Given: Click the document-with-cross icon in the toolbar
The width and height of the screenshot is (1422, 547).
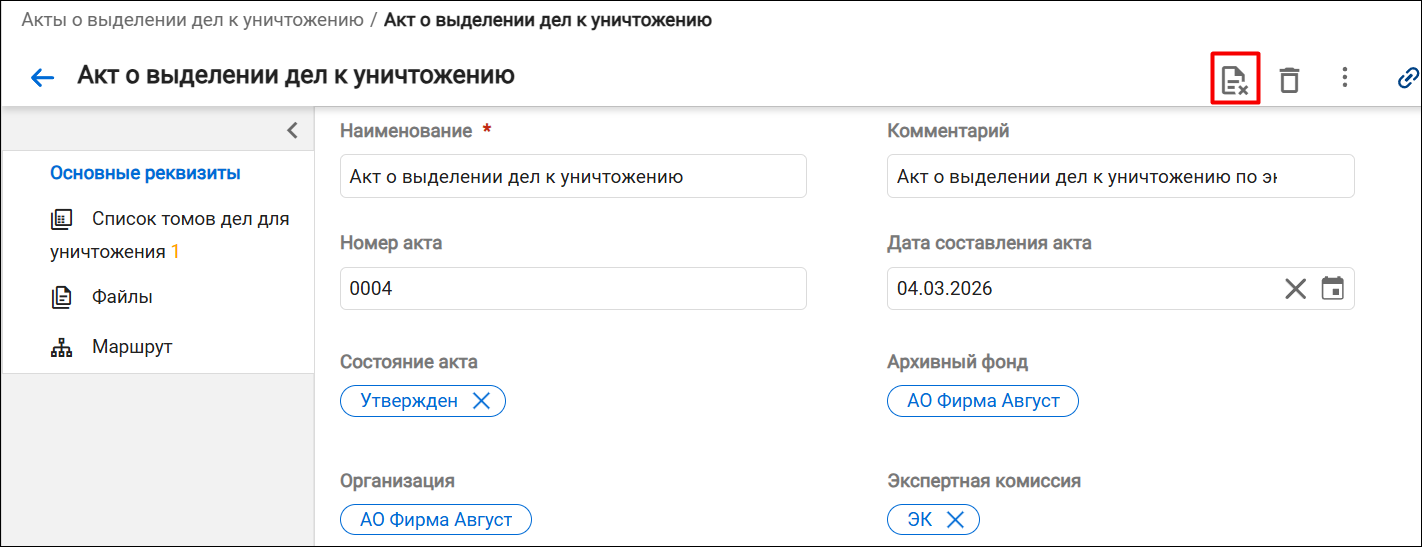Looking at the screenshot, I should pyautogui.click(x=1235, y=78).
